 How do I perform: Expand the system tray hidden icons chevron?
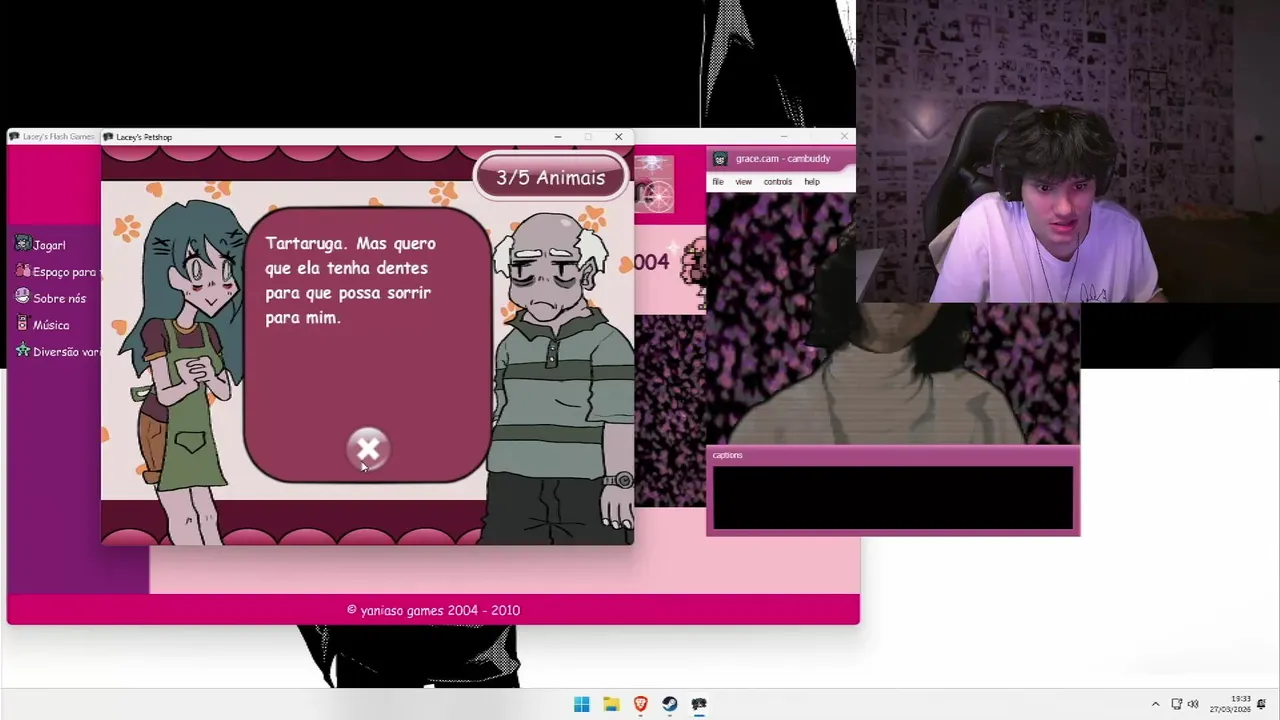pos(1155,704)
